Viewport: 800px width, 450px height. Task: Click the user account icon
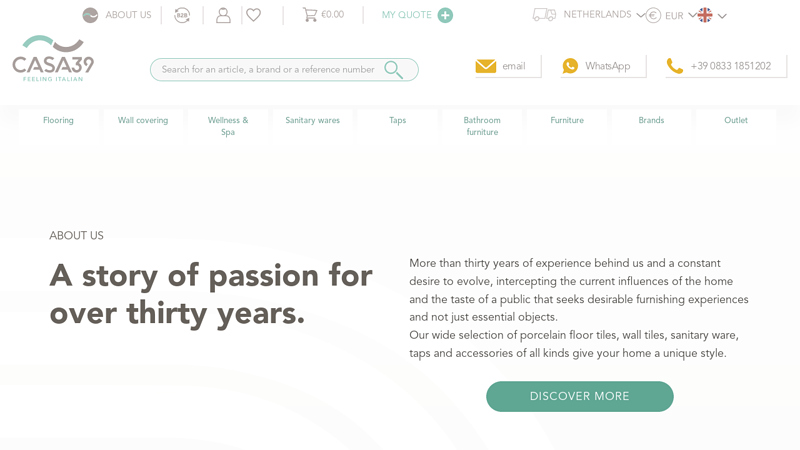tap(223, 15)
